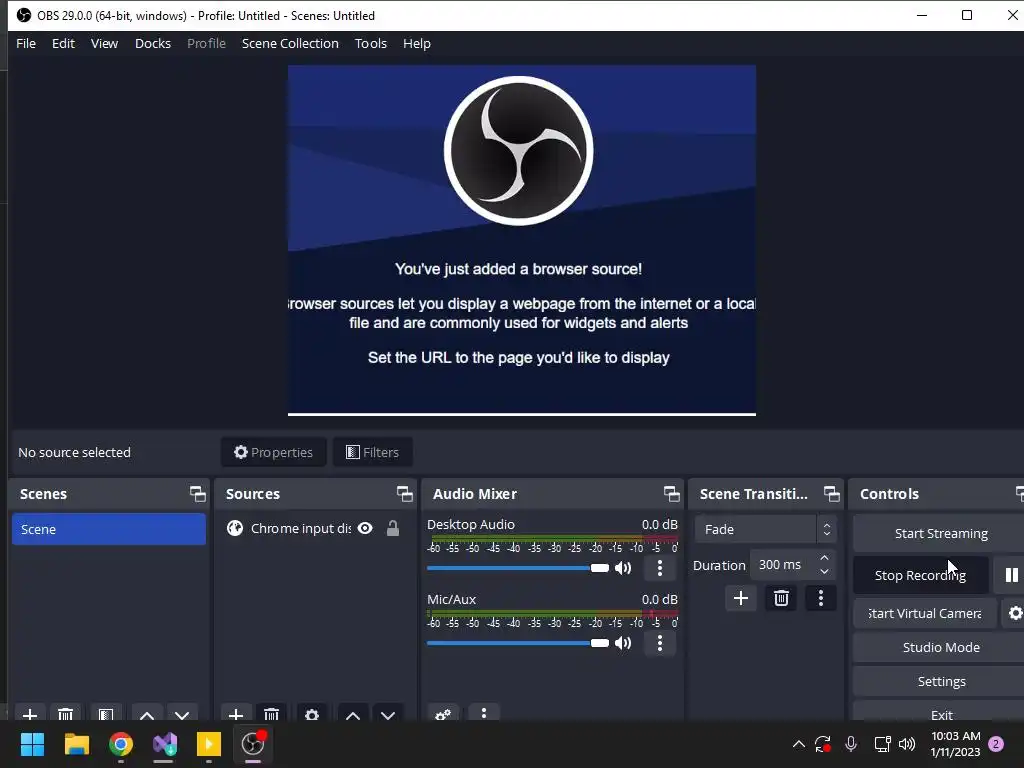Move source up arrow
The image size is (1024, 768).
point(353,714)
